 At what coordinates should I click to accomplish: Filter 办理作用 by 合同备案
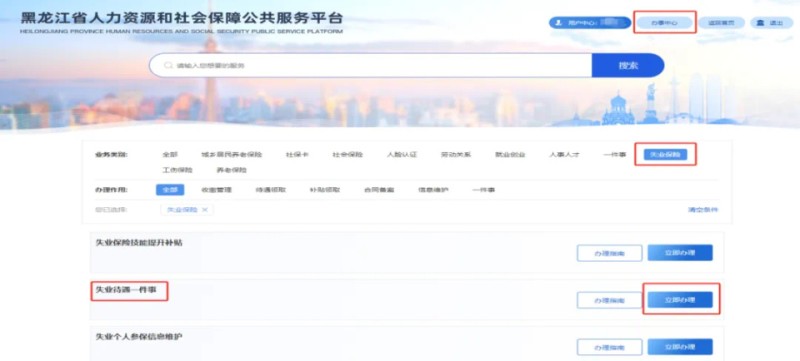tap(379, 190)
